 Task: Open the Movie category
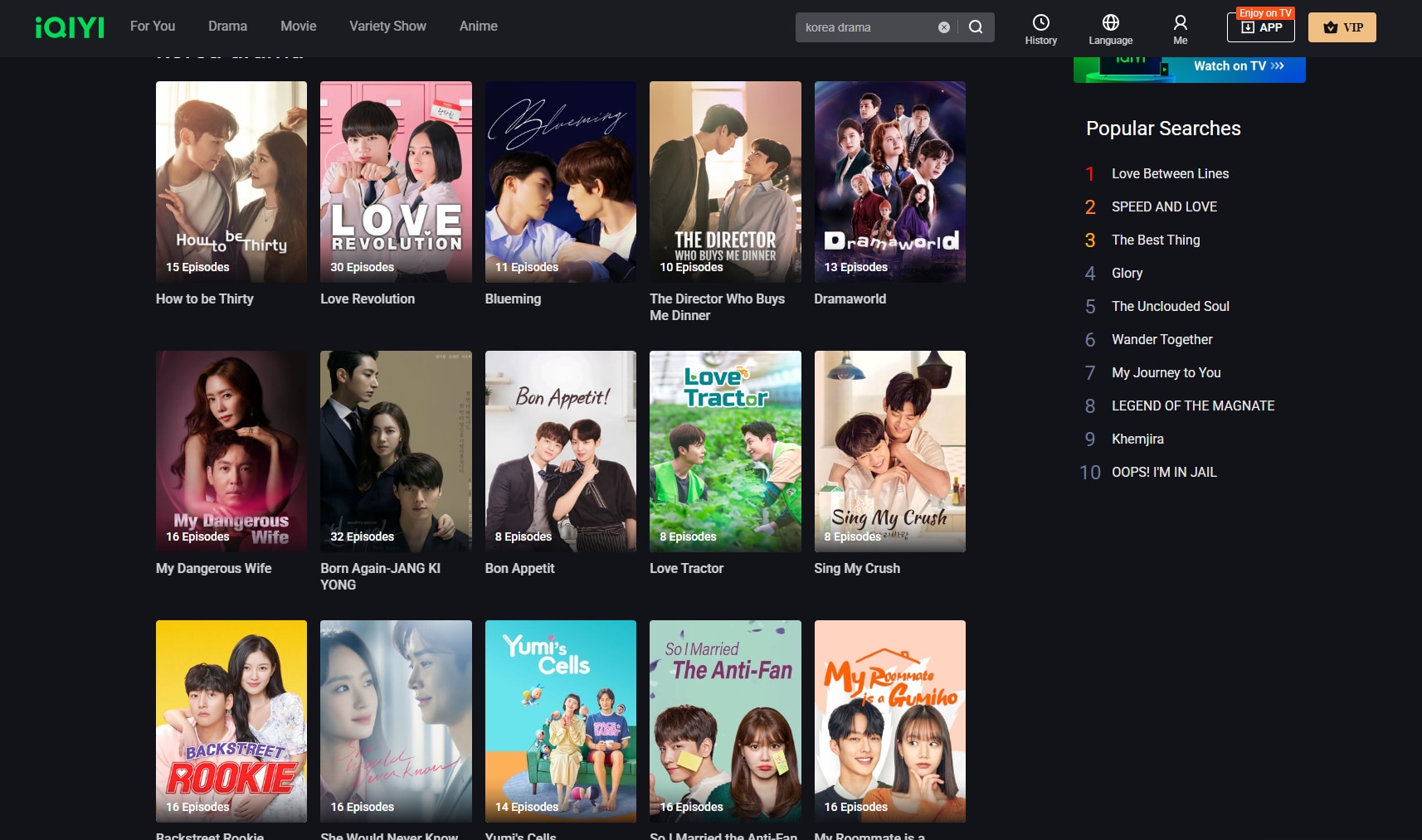click(x=298, y=26)
